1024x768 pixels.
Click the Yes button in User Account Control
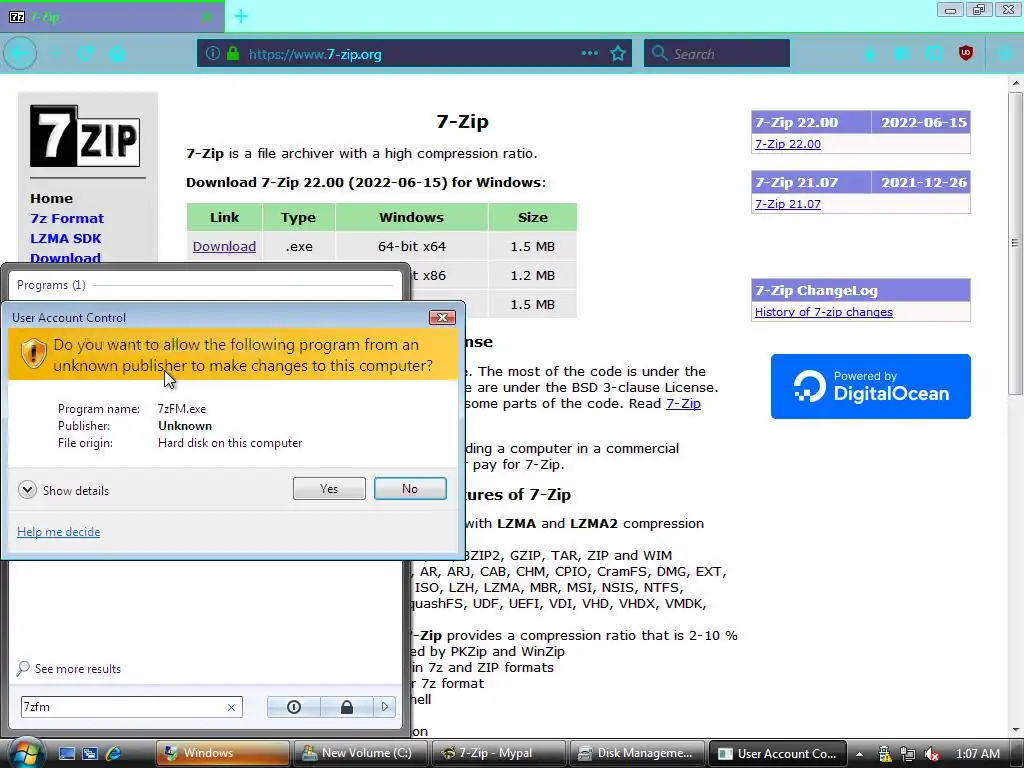click(x=329, y=488)
